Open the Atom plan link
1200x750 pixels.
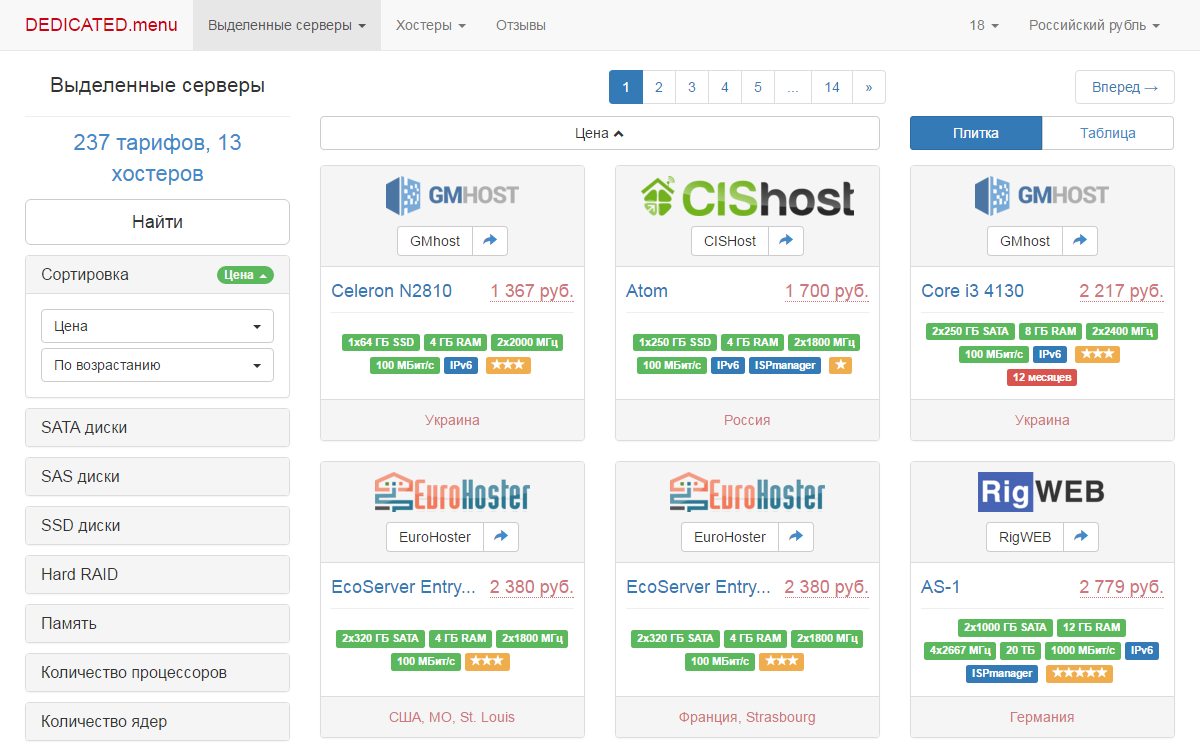pos(647,291)
